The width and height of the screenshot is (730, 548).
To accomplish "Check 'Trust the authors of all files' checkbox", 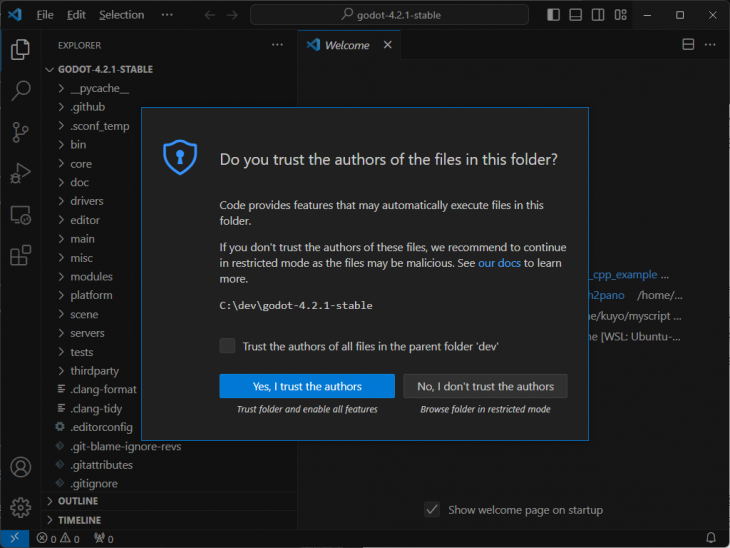I will click(228, 346).
